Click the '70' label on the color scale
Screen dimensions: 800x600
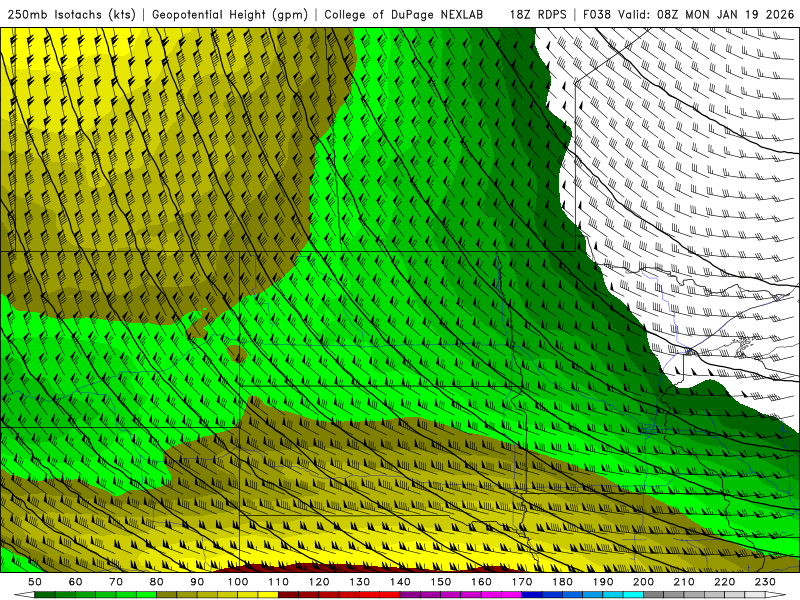(116, 582)
